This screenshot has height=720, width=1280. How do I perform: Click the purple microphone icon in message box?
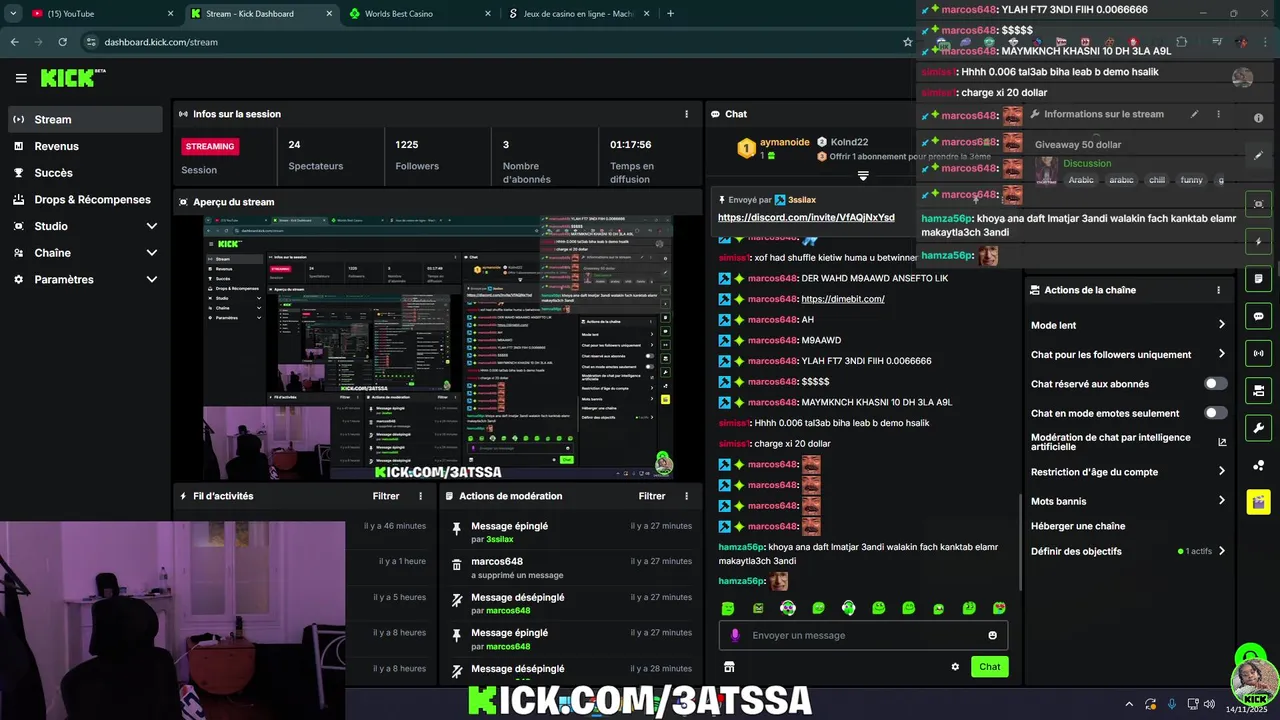[735, 635]
